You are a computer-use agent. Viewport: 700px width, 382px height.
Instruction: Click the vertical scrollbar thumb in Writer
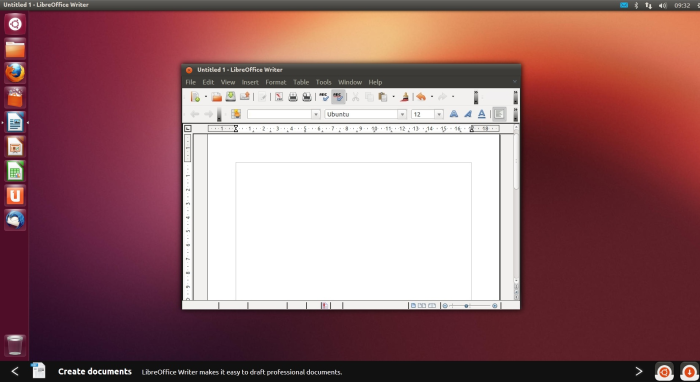point(517,162)
